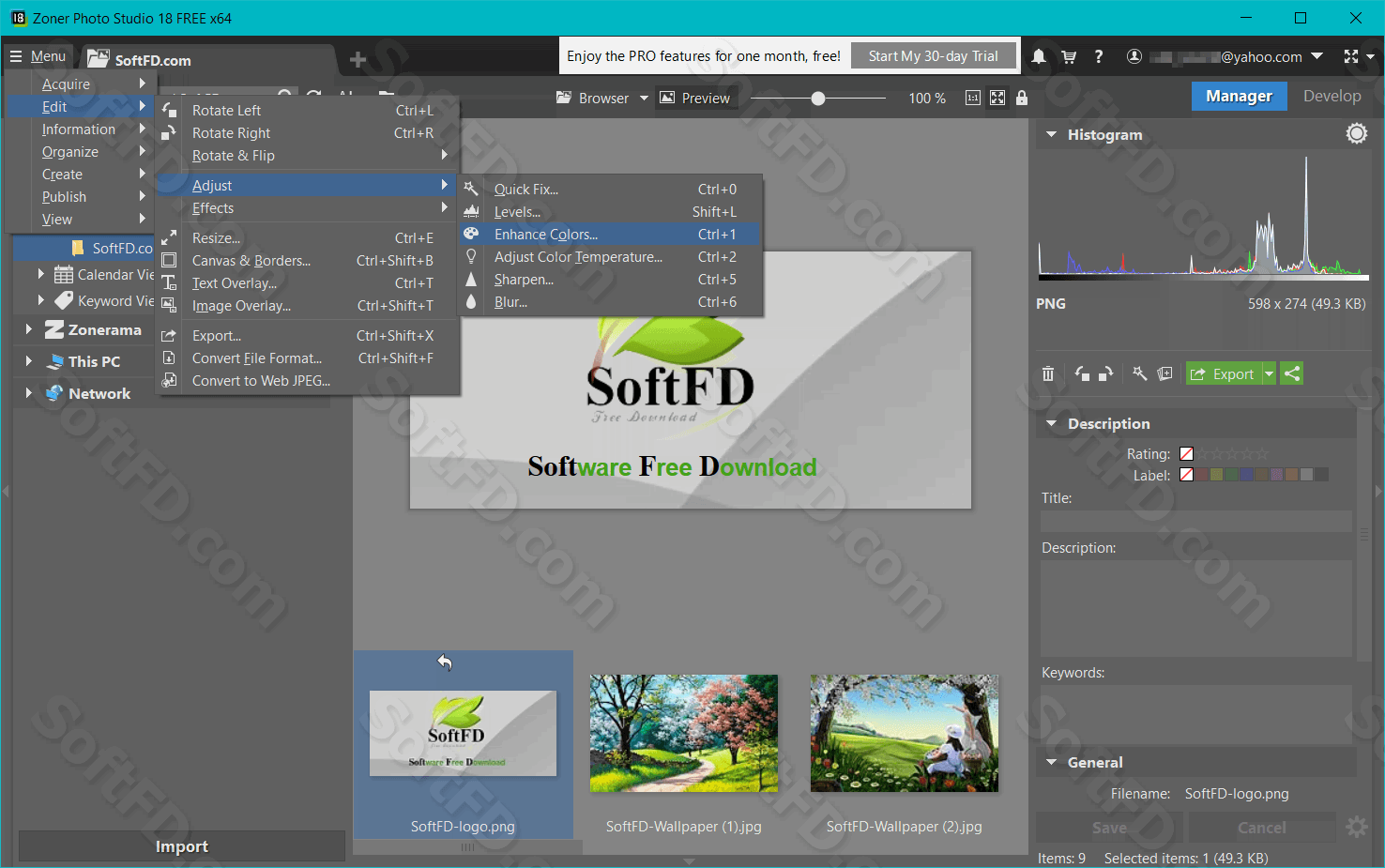The height and width of the screenshot is (868, 1385).
Task: Collapse the Histogram panel
Action: (x=1052, y=134)
